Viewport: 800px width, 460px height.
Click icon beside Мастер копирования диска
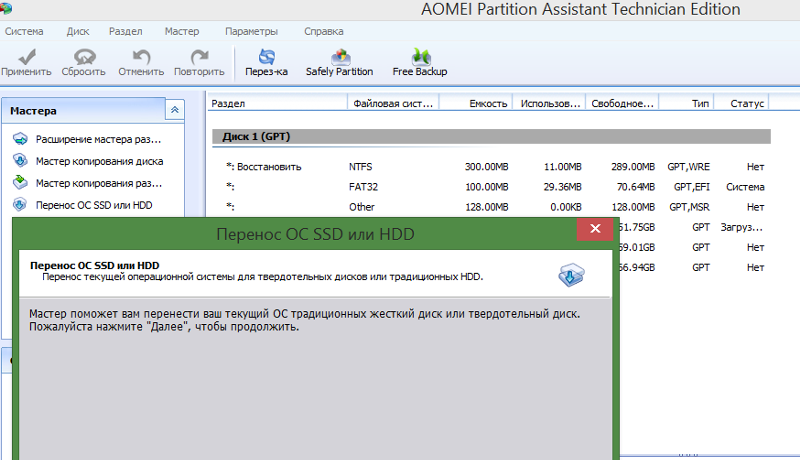(20, 161)
